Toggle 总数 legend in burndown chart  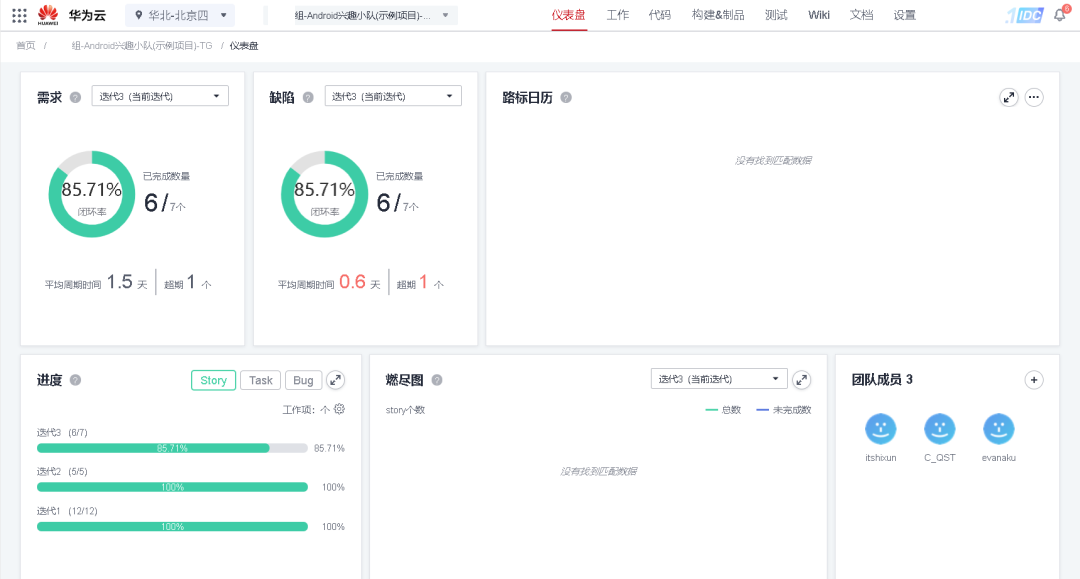tap(723, 410)
